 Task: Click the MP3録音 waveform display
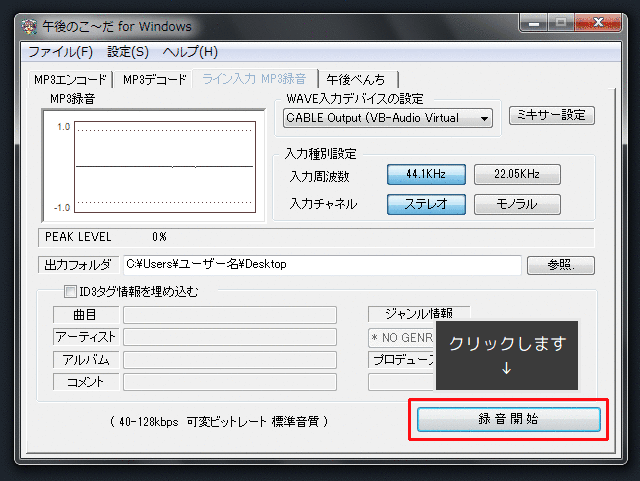click(x=148, y=165)
